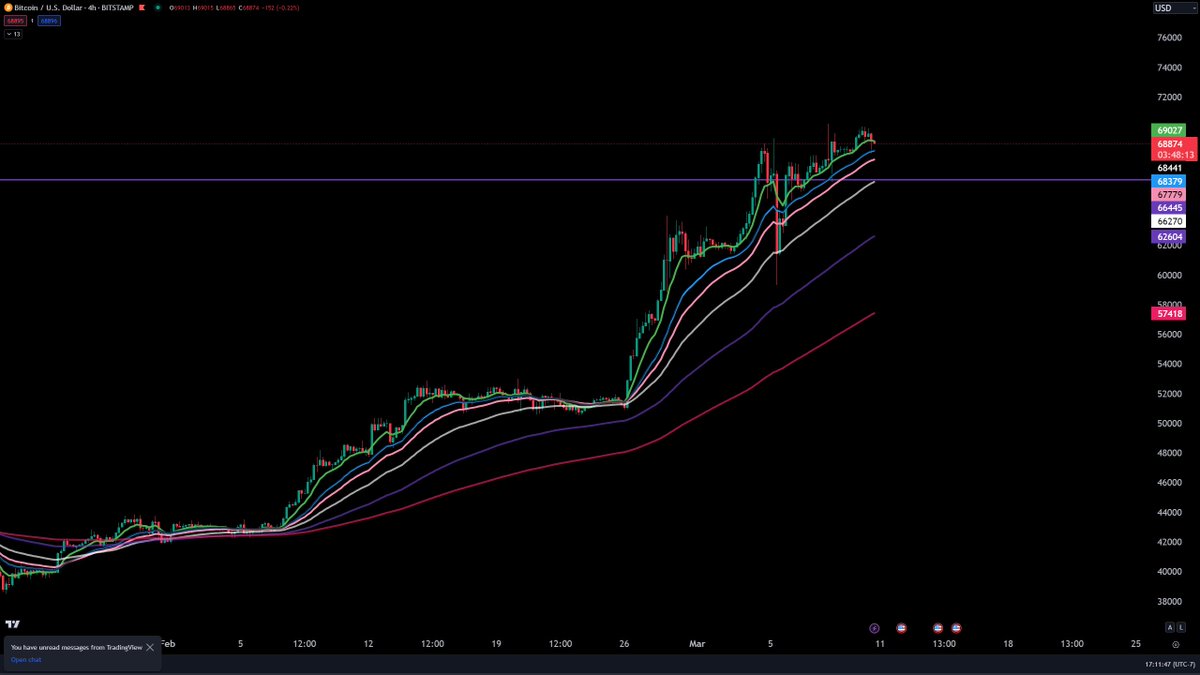Dismiss the unread messages notification
Viewport: 1200px width, 675px height.
151,646
